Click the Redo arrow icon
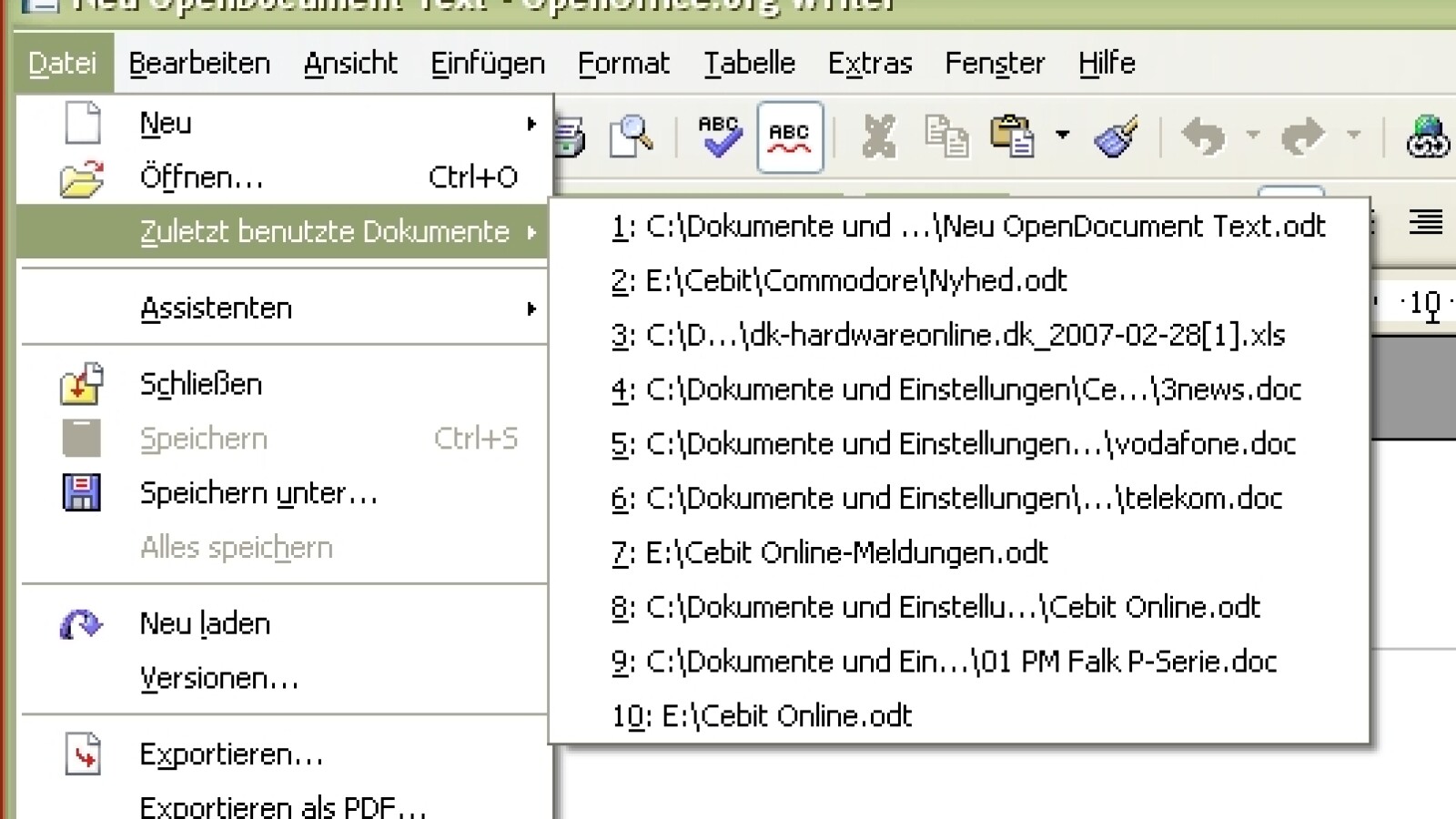This screenshot has width=1456, height=819. click(1303, 137)
